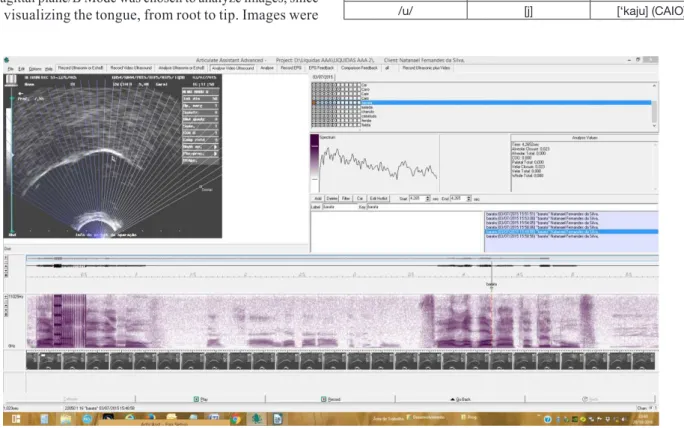Click the Spectrum plot
The width and height of the screenshot is (684, 428).
coord(379,164)
